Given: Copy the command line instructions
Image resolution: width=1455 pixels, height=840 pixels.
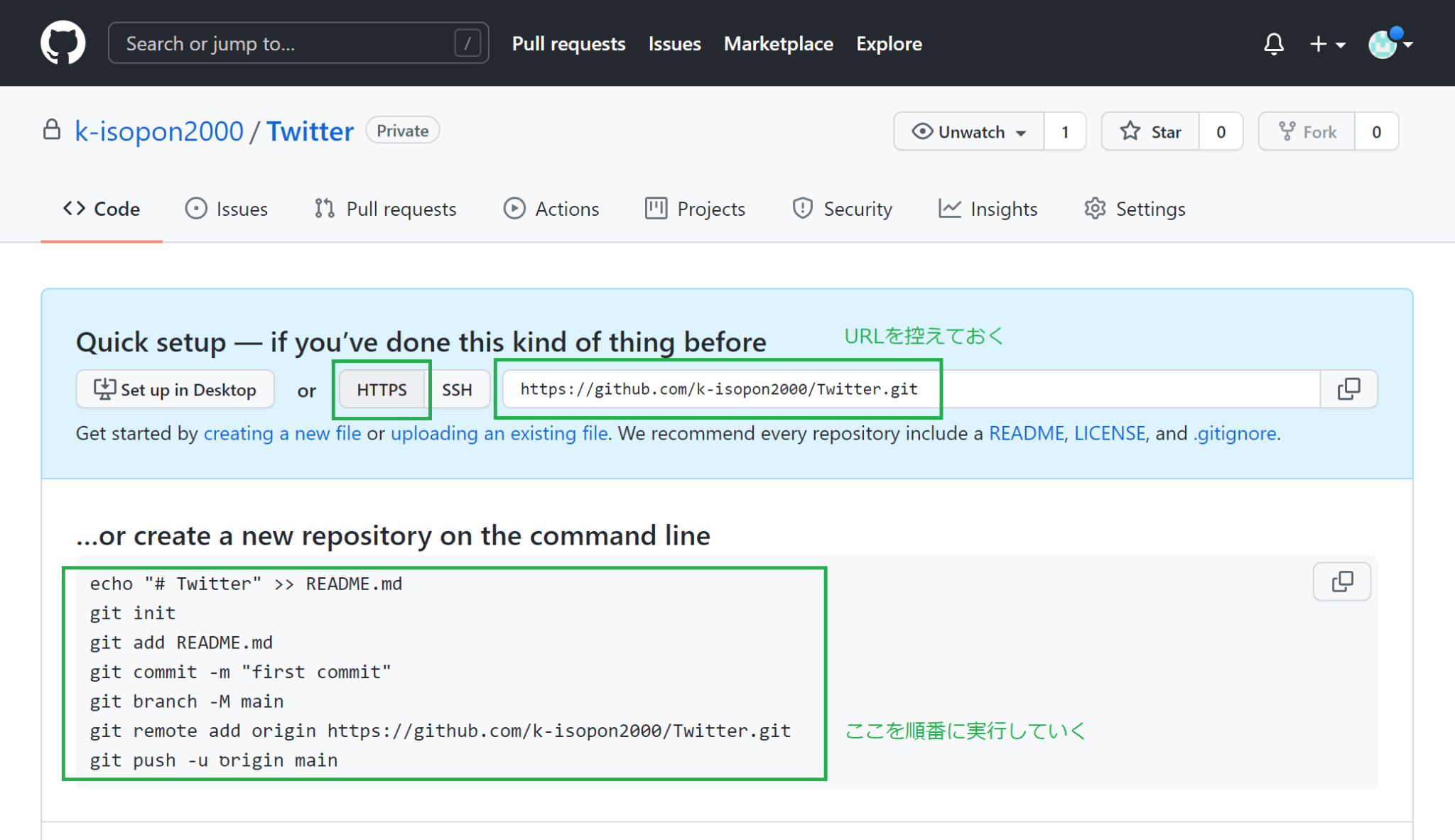Looking at the screenshot, I should tap(1342, 582).
